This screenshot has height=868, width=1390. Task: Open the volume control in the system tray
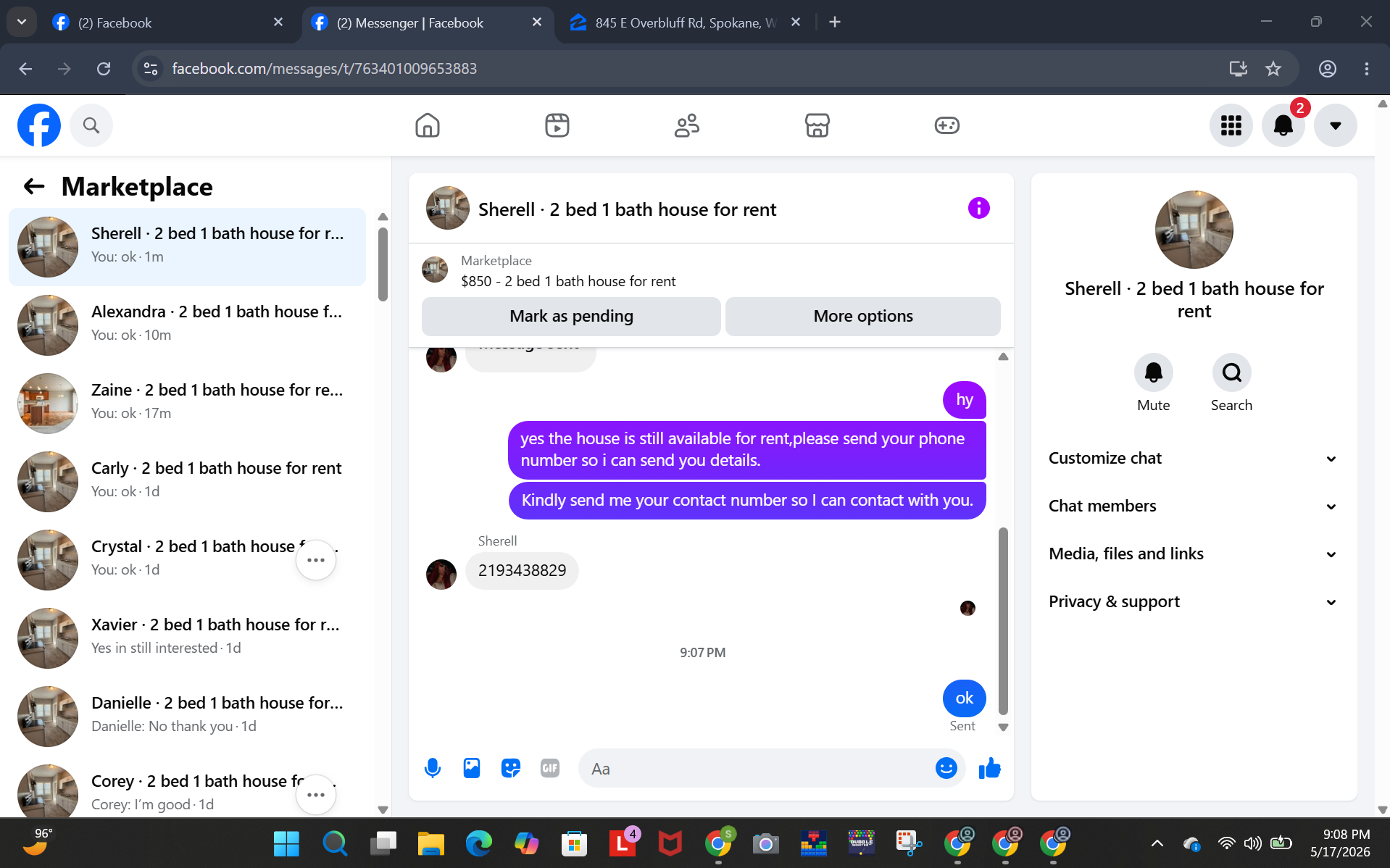[x=1252, y=843]
